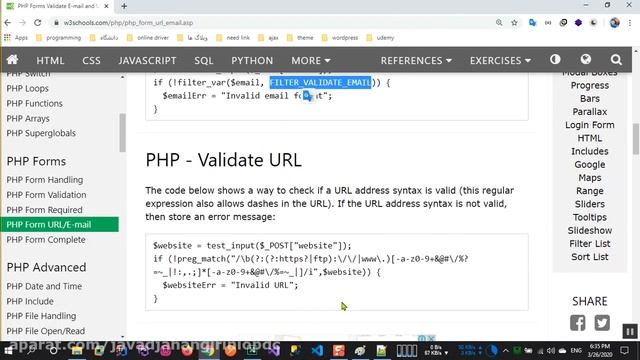Open Tooltips how-to link
The width and height of the screenshot is (640, 360).
[589, 217]
